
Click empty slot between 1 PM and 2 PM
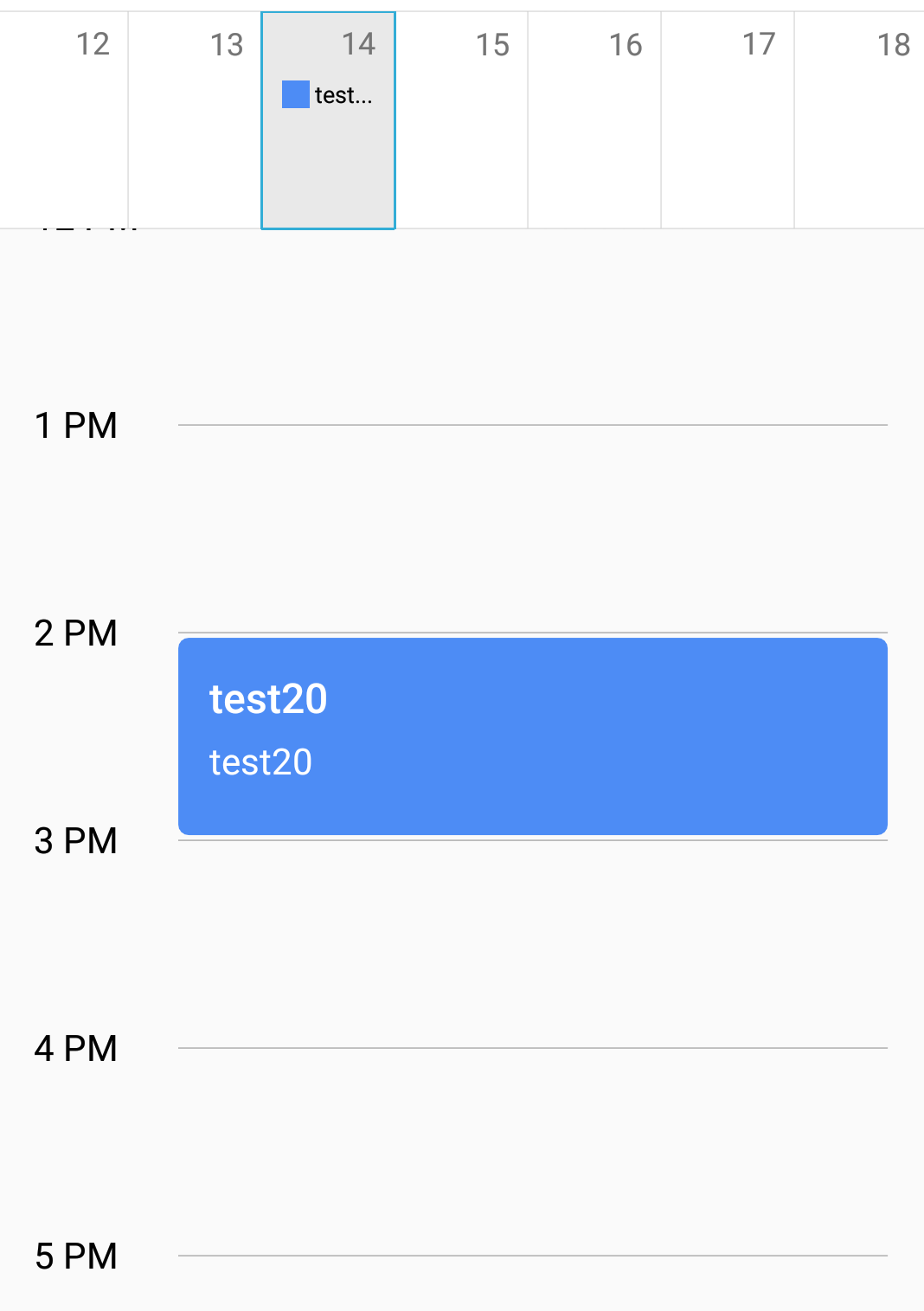click(533, 529)
